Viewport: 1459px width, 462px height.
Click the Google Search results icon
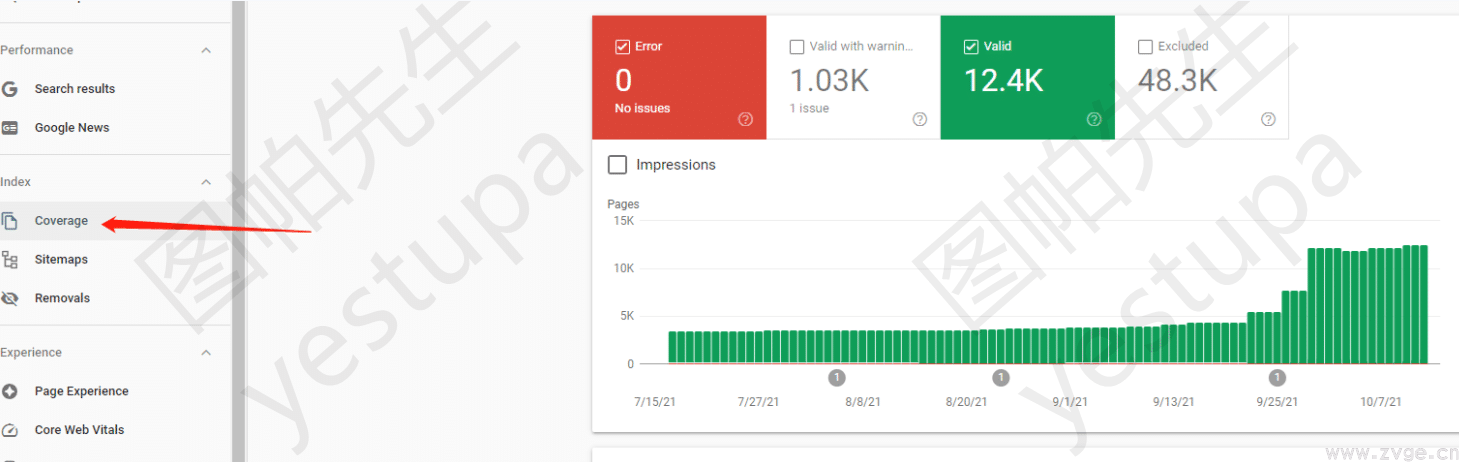click(10, 89)
